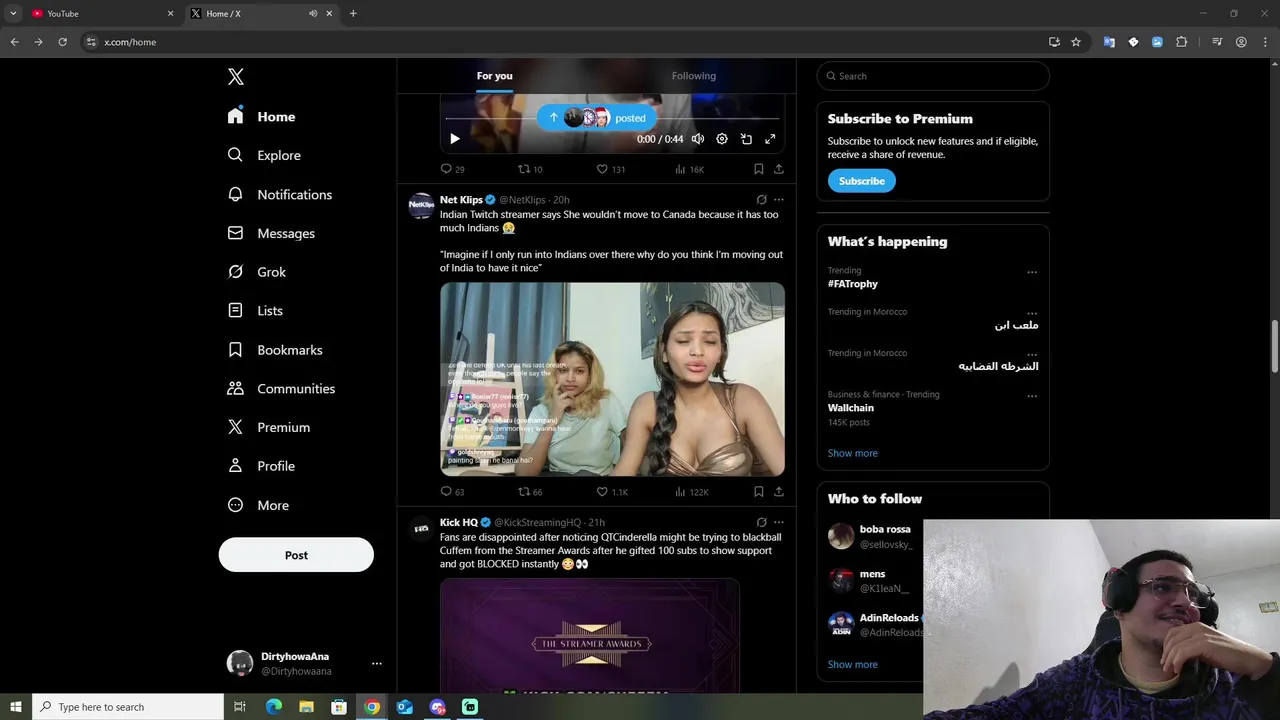Open Bookmarks in the sidebar
This screenshot has width=1280, height=720.
tap(274, 350)
